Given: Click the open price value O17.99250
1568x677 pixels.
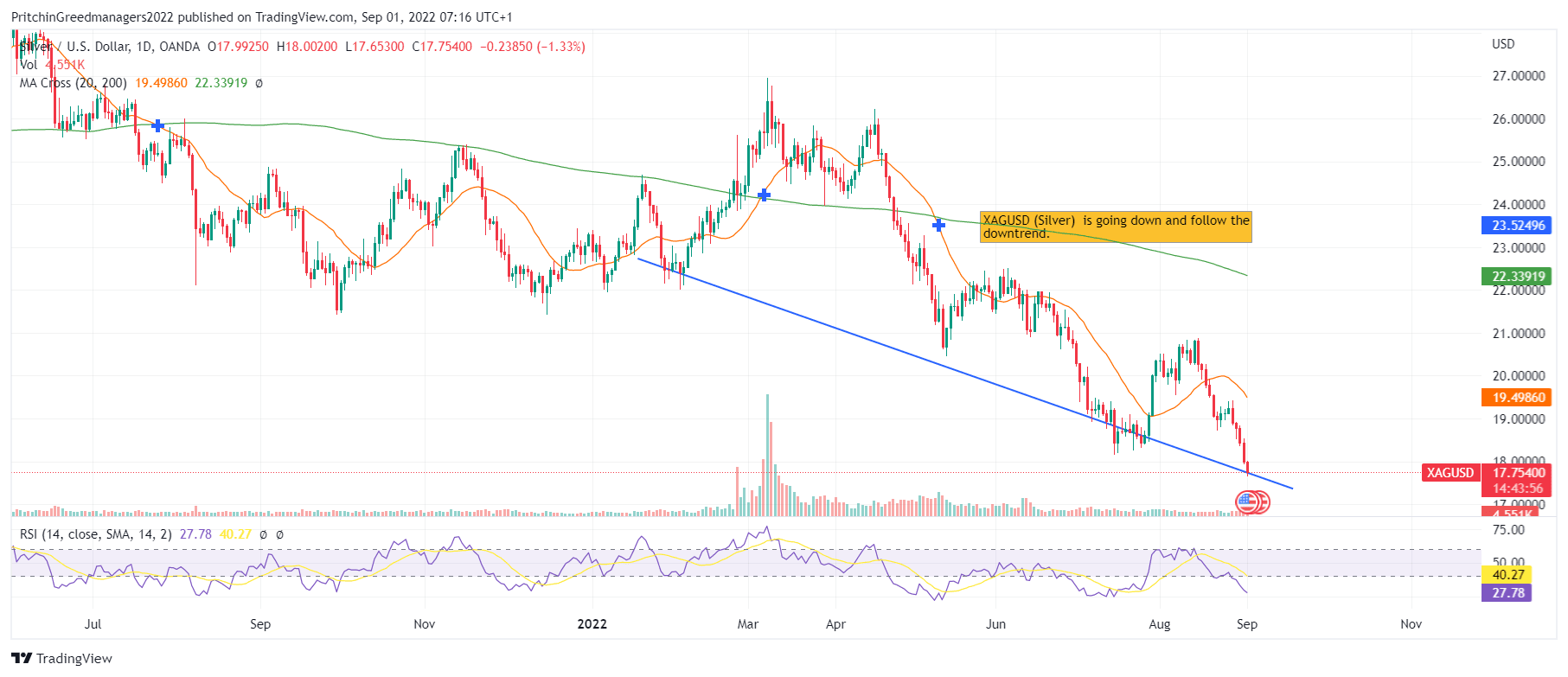Looking at the screenshot, I should [238, 47].
